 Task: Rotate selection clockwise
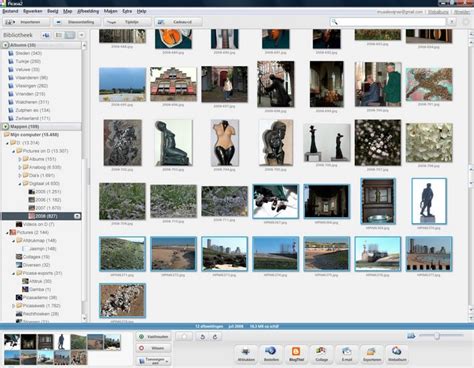coord(215,337)
